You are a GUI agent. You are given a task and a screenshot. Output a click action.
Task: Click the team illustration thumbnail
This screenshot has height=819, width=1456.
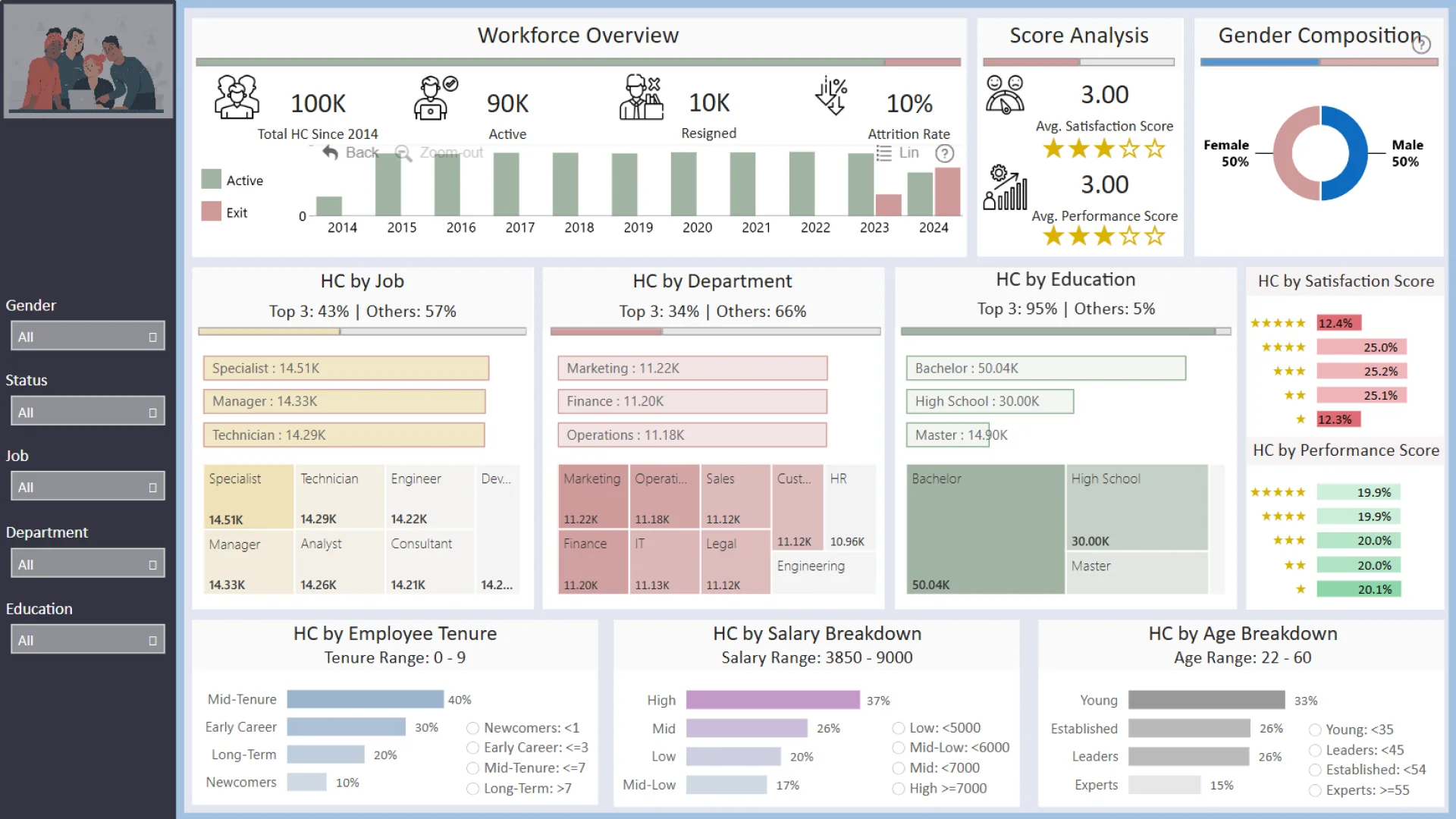tap(88, 61)
